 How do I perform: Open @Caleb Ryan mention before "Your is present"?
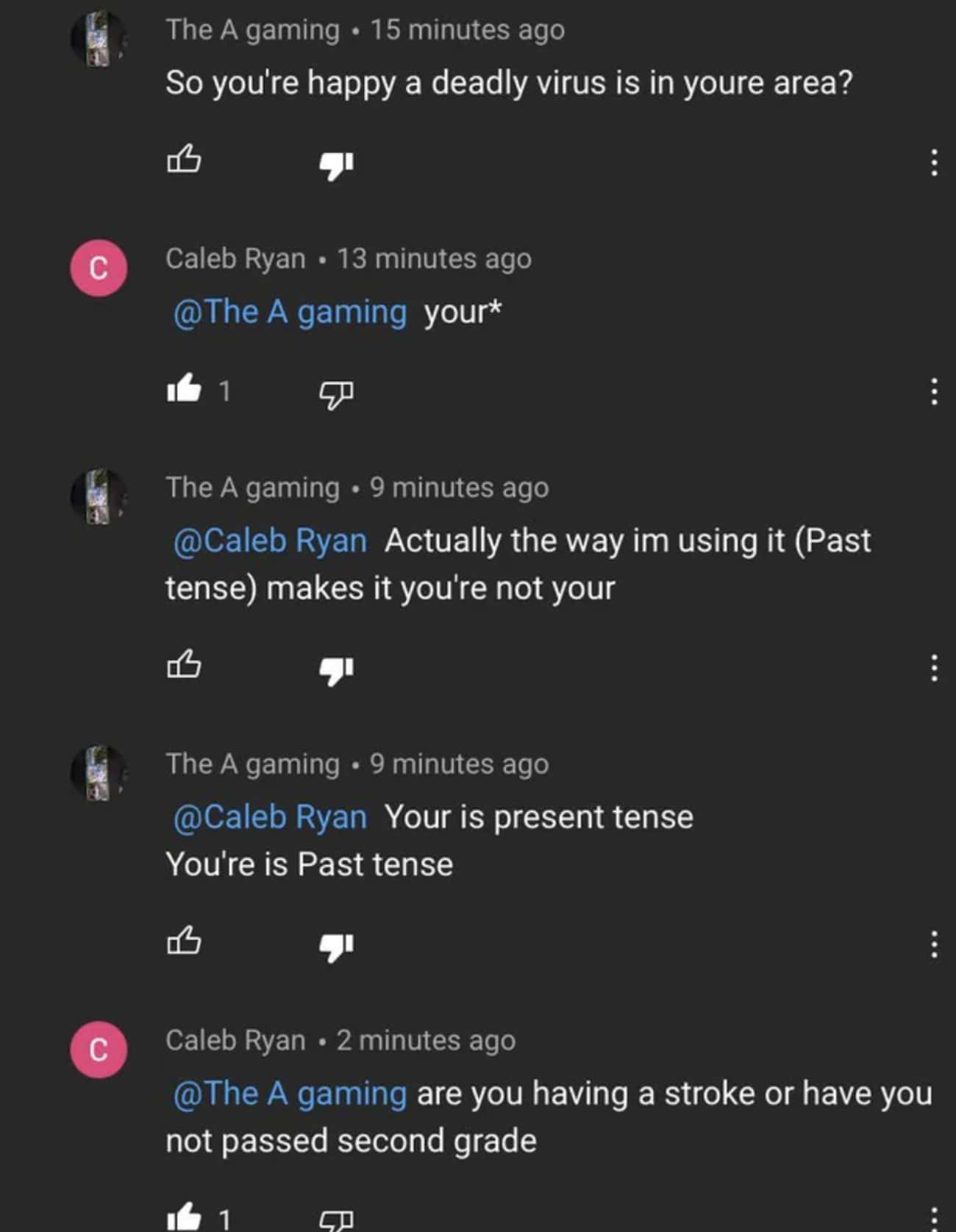click(270, 817)
